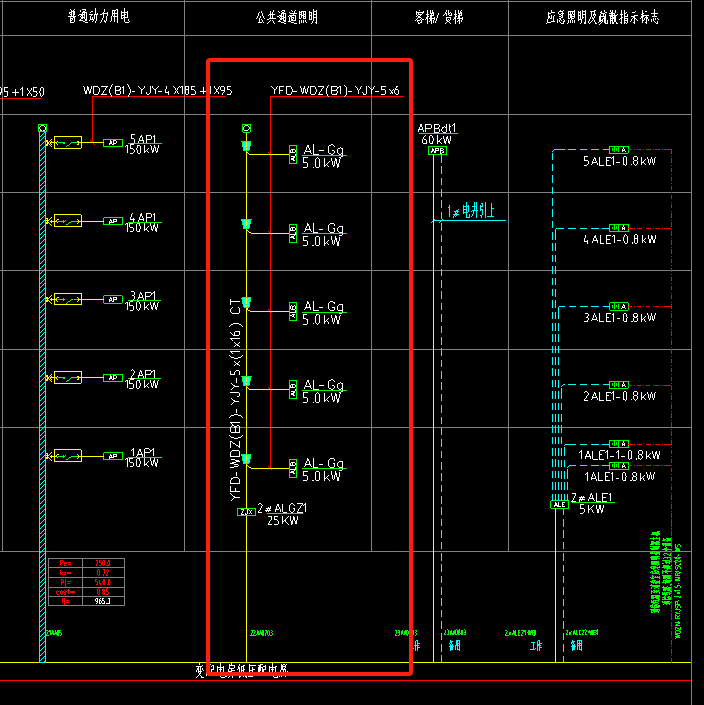This screenshot has width=704, height=705.
Task: Select the APB box under APBdt1 60kW
Action: (x=437, y=151)
